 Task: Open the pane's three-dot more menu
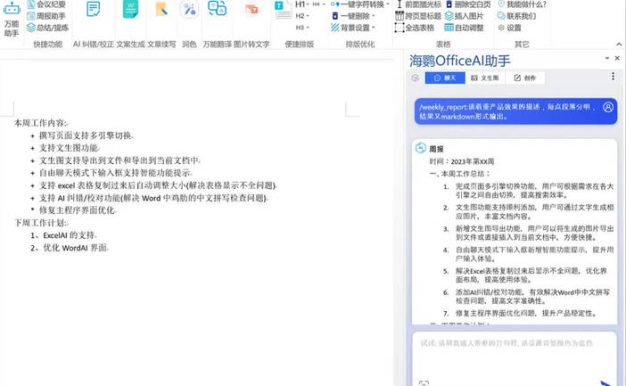pyautogui.click(x=613, y=76)
